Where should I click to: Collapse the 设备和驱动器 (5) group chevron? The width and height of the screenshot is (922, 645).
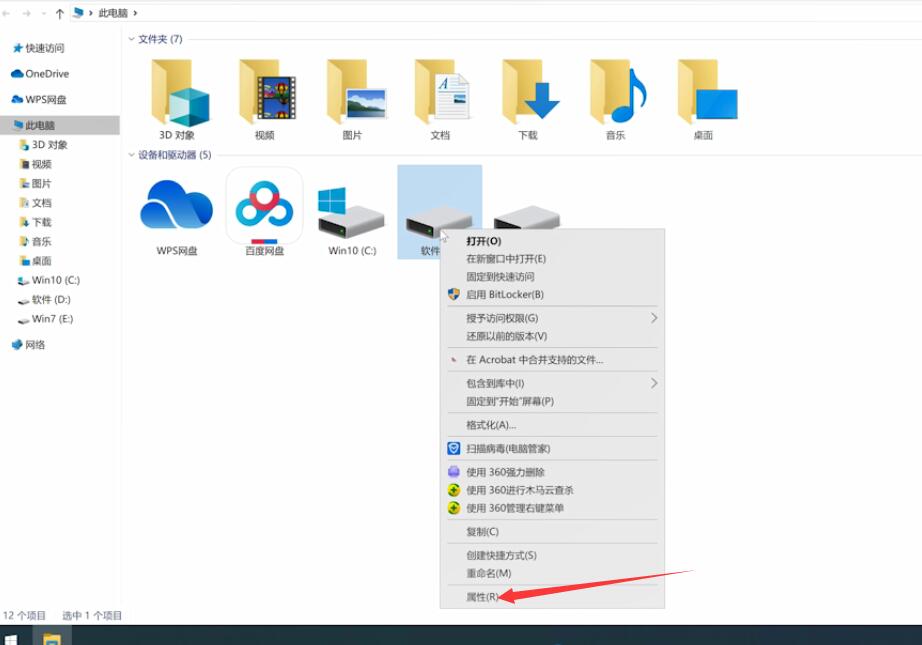pos(131,155)
